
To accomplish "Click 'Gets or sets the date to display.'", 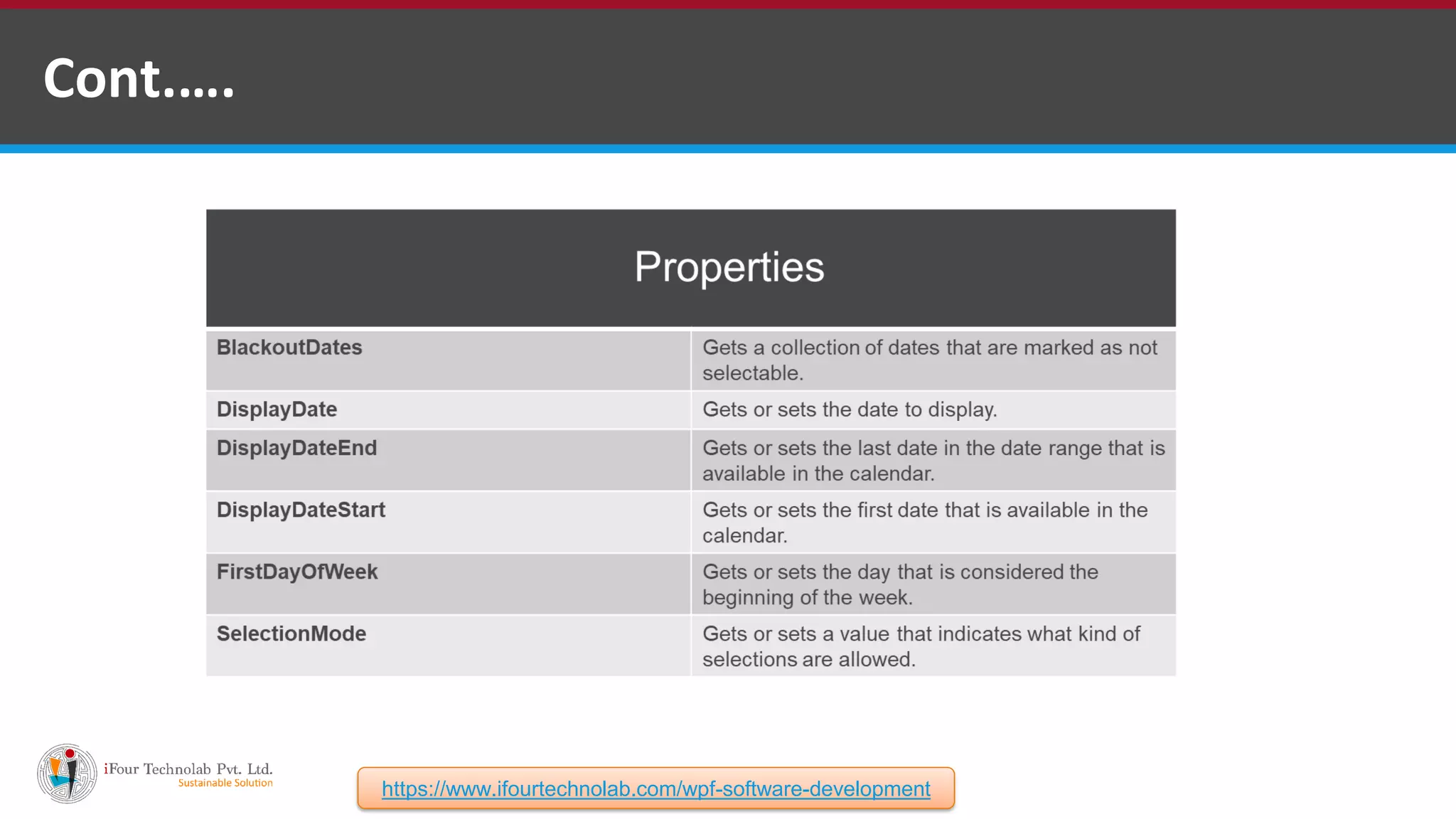I will [x=933, y=409].
